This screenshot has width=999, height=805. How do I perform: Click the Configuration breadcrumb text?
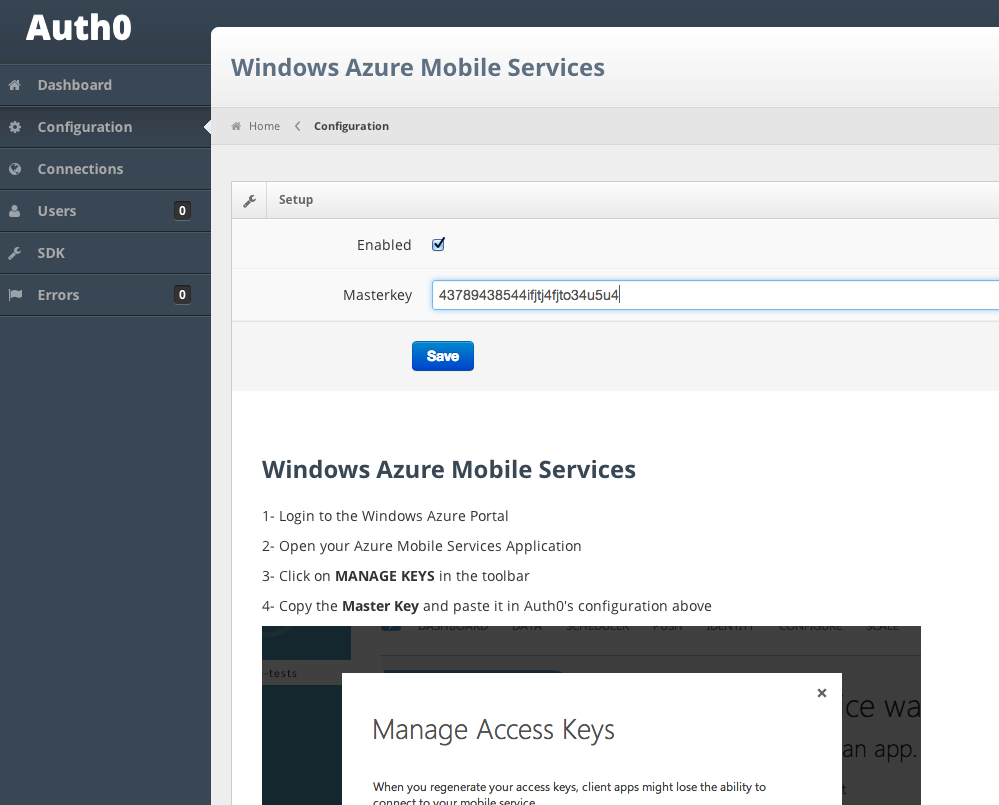click(351, 126)
